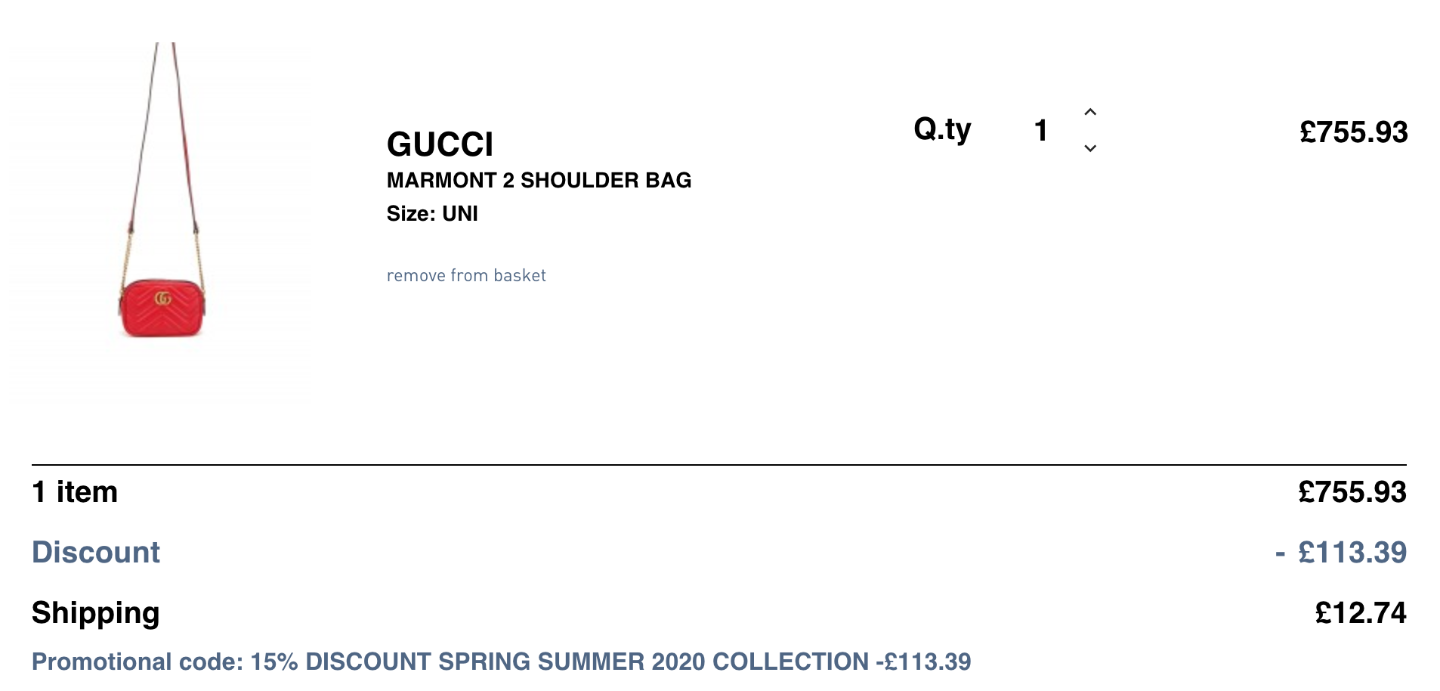Click the Discount label

pos(96,552)
